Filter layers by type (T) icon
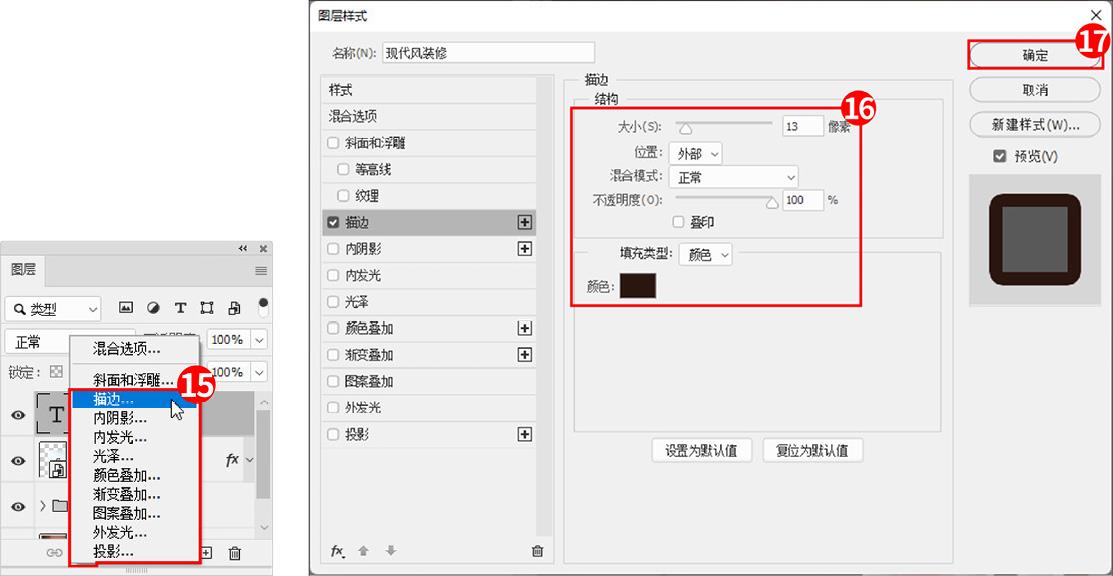Viewport: 1113px width, 576px height. pos(180,308)
